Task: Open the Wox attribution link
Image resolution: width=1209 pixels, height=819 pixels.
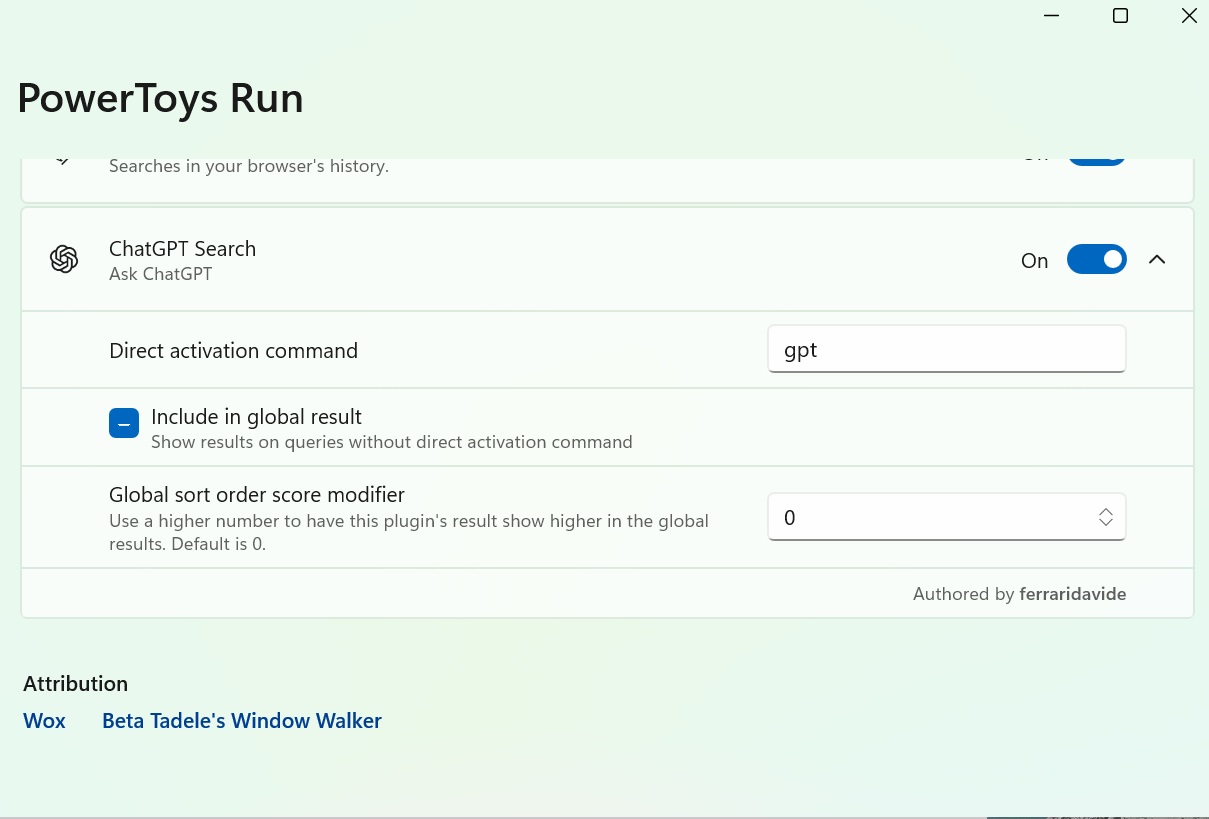Action: 44,721
